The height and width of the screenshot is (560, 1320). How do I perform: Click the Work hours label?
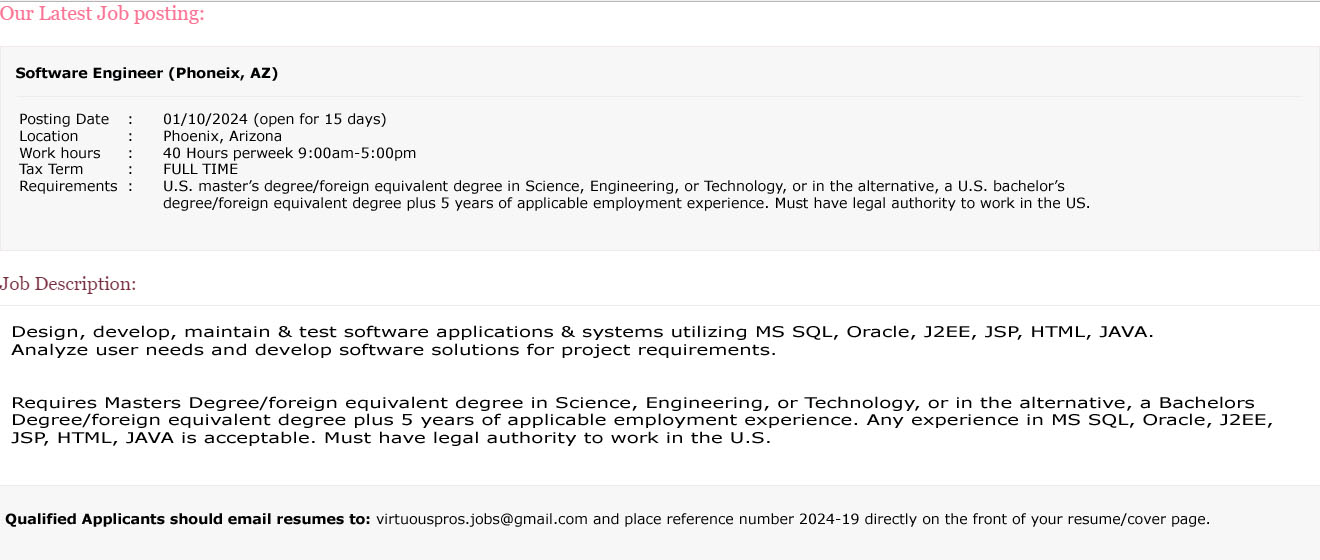[x=60, y=153]
